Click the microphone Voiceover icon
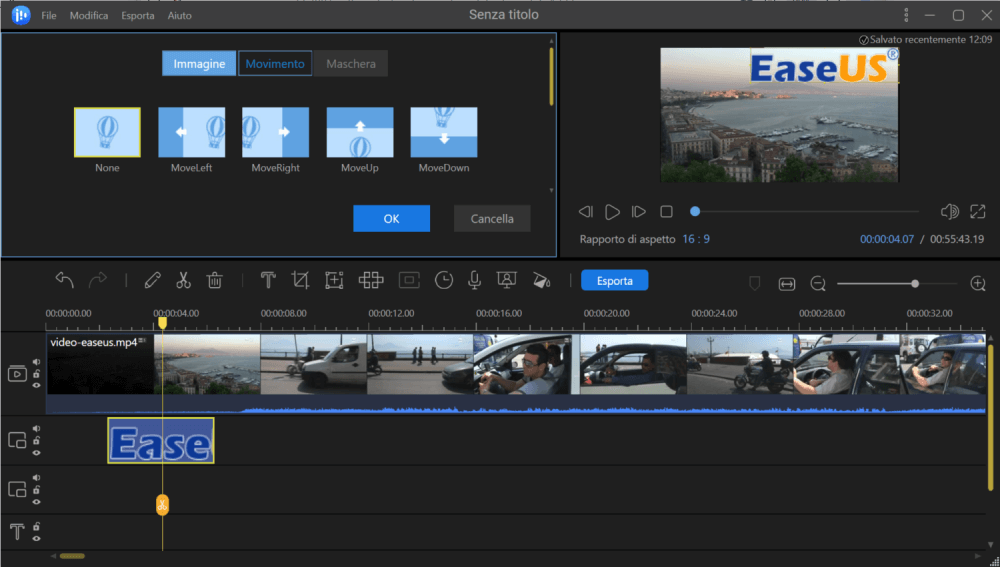The image size is (1000, 567). (x=475, y=281)
